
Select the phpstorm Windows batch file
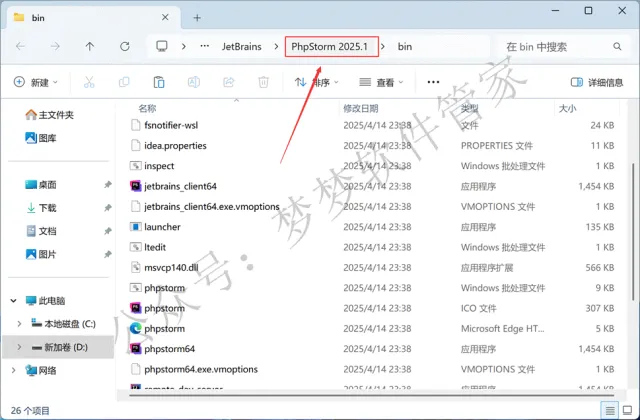coord(164,288)
